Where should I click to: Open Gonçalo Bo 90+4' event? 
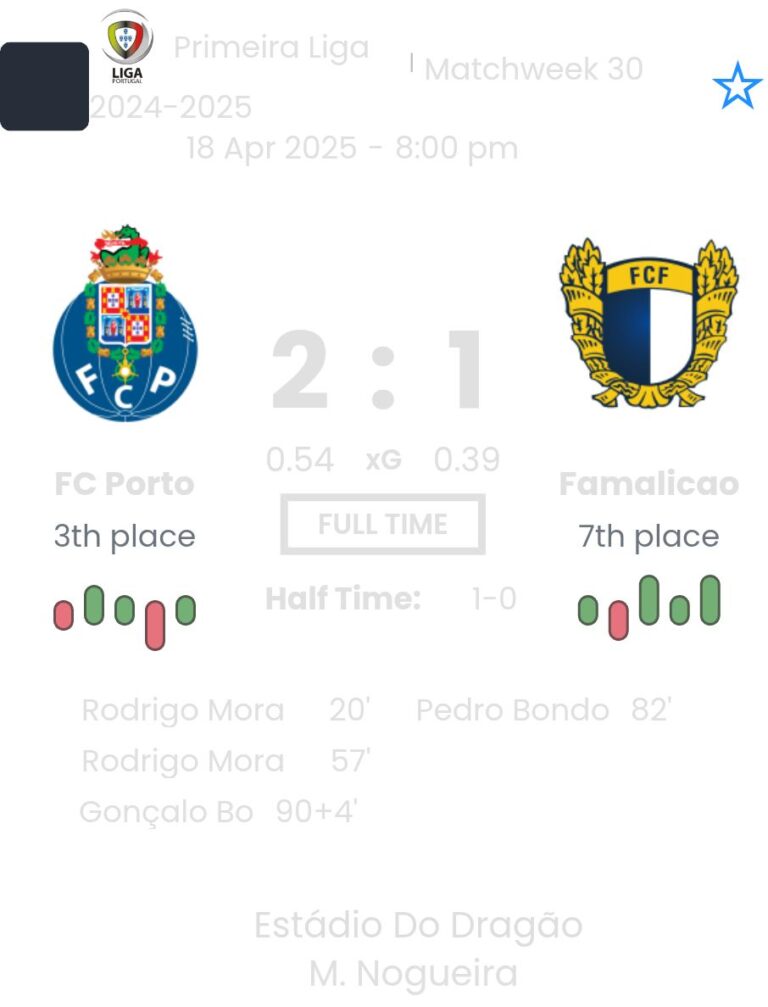coord(218,812)
